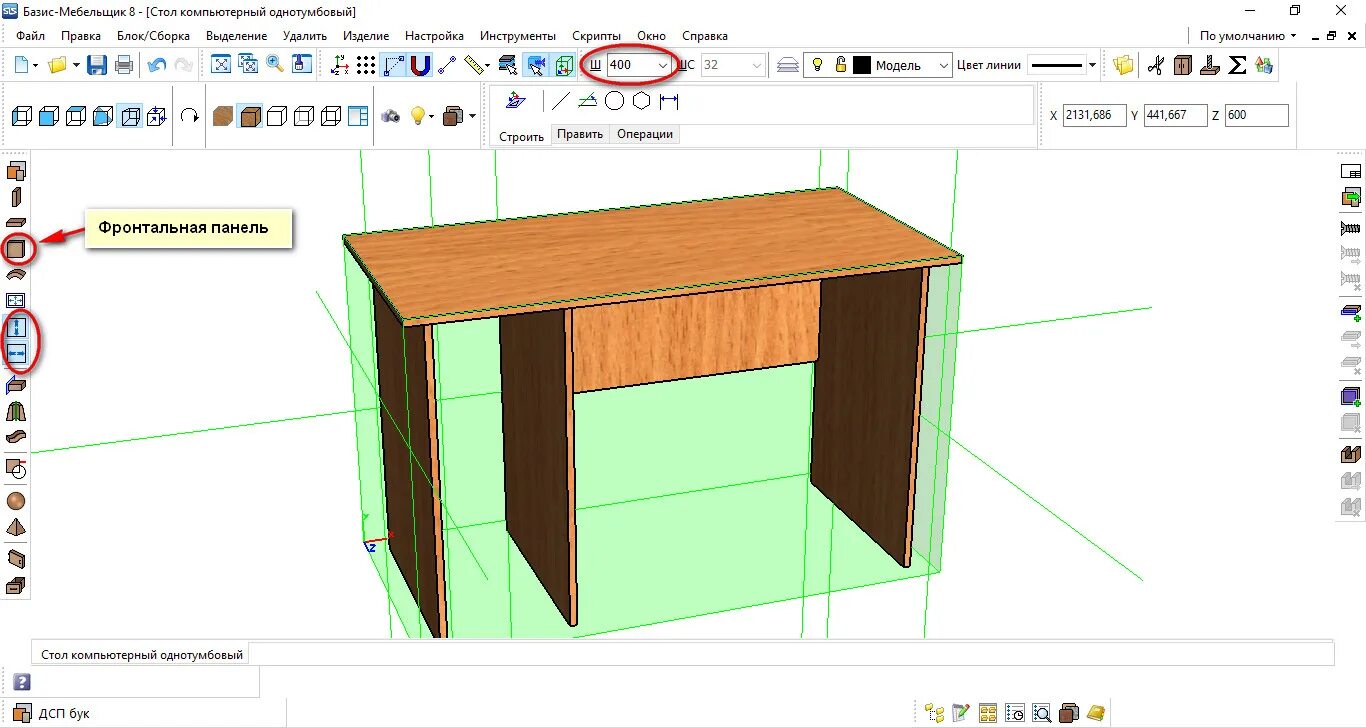The width and height of the screenshot is (1366, 728).
Task: Select the line drawing tool
Action: [560, 100]
